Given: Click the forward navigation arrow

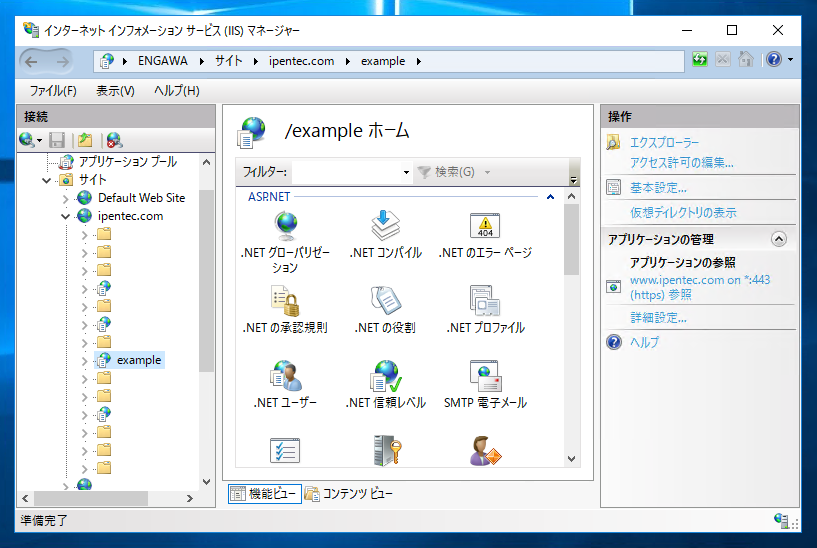Looking at the screenshot, I should (x=63, y=62).
